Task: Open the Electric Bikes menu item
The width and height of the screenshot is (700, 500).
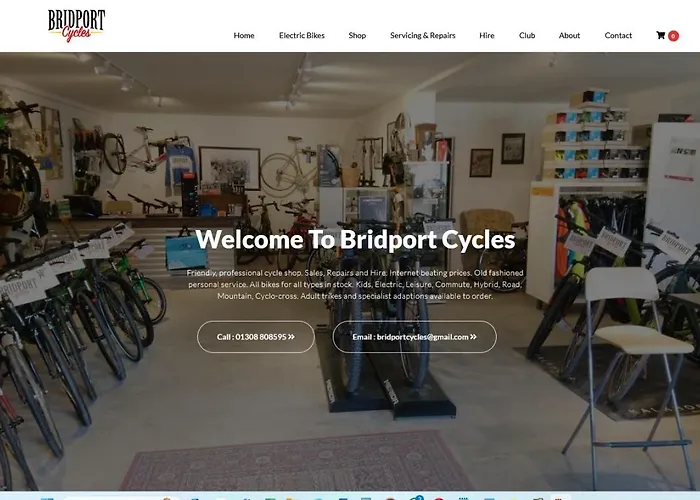Action: tap(302, 35)
